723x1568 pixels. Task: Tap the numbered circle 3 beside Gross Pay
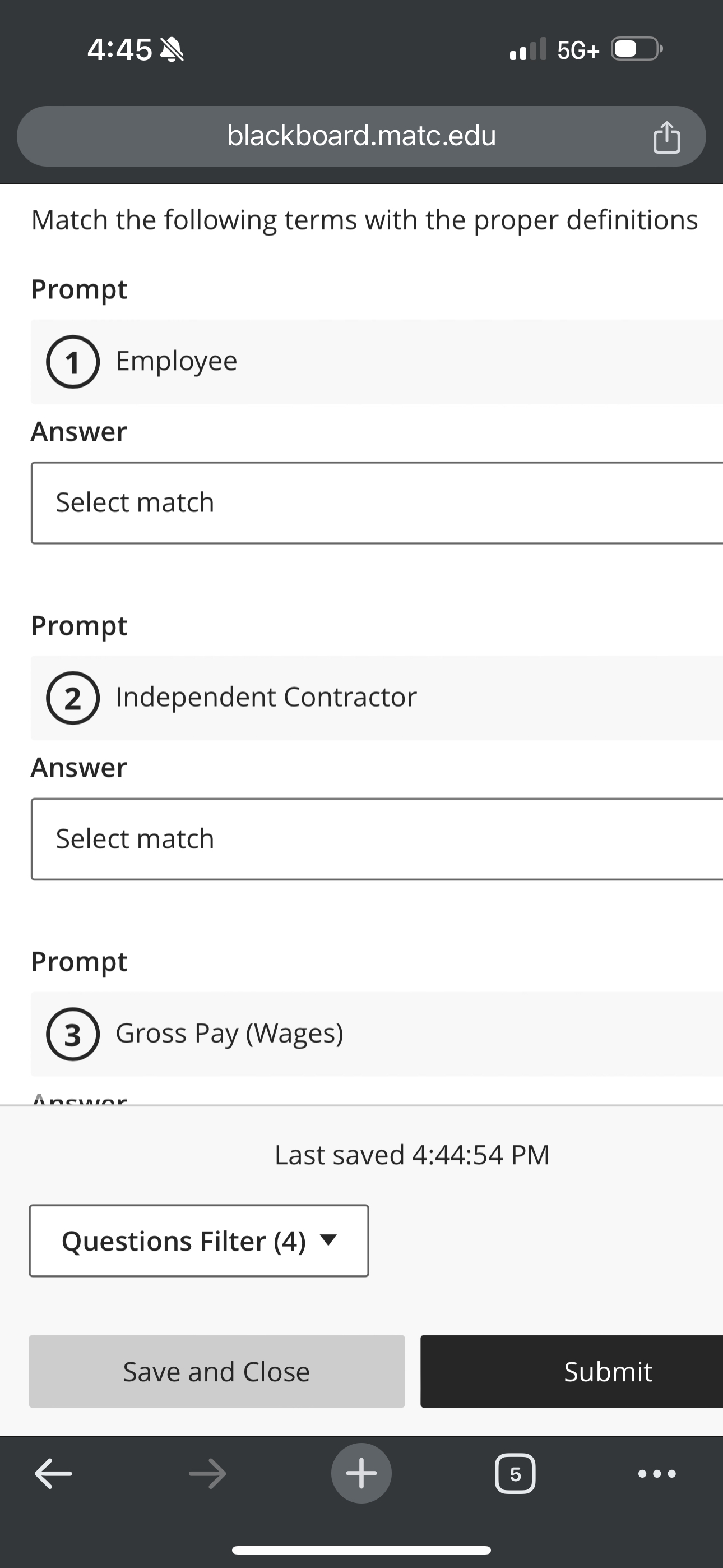tap(72, 1034)
